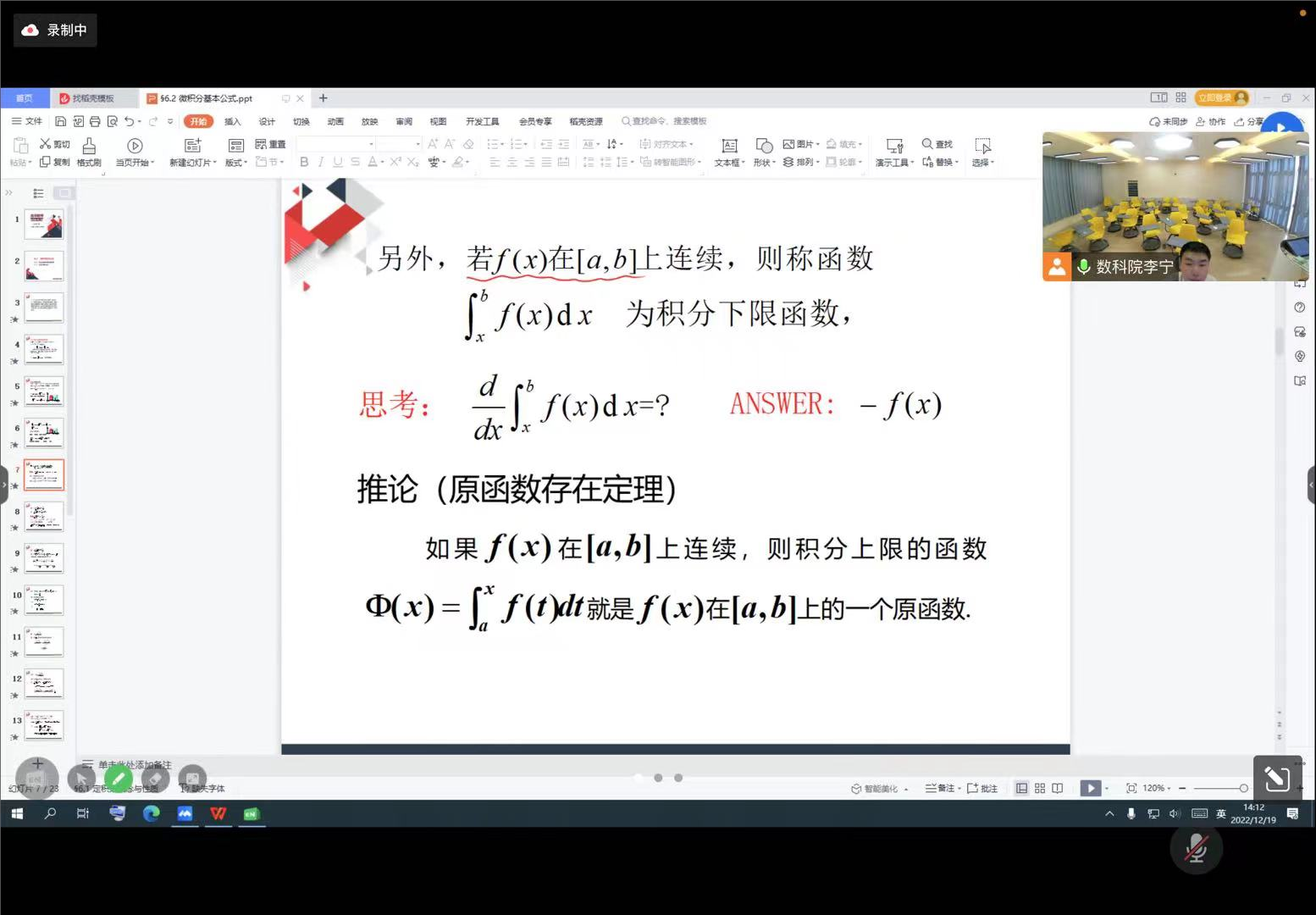Clear formatting with the eraser icon
Screen dimensions: 1316x915
468,144
